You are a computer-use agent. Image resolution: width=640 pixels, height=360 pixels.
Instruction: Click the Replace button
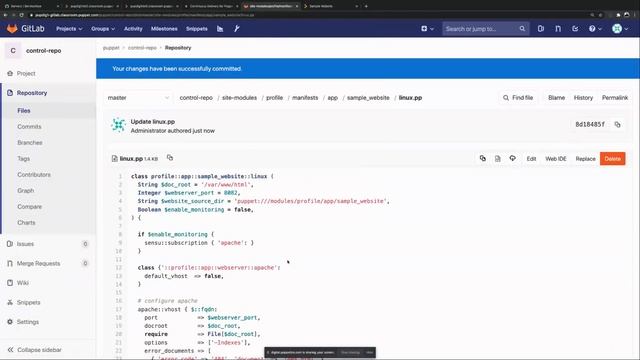point(585,159)
